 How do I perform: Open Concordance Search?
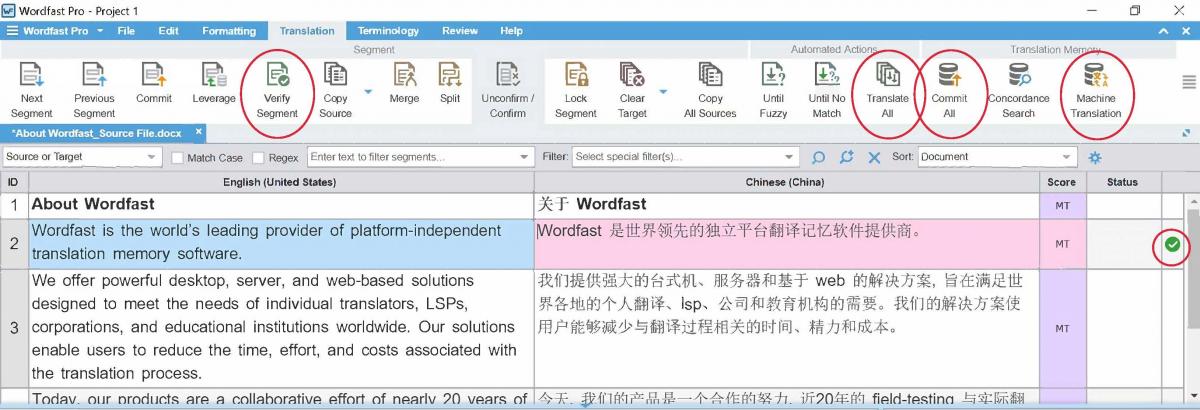pos(1018,89)
